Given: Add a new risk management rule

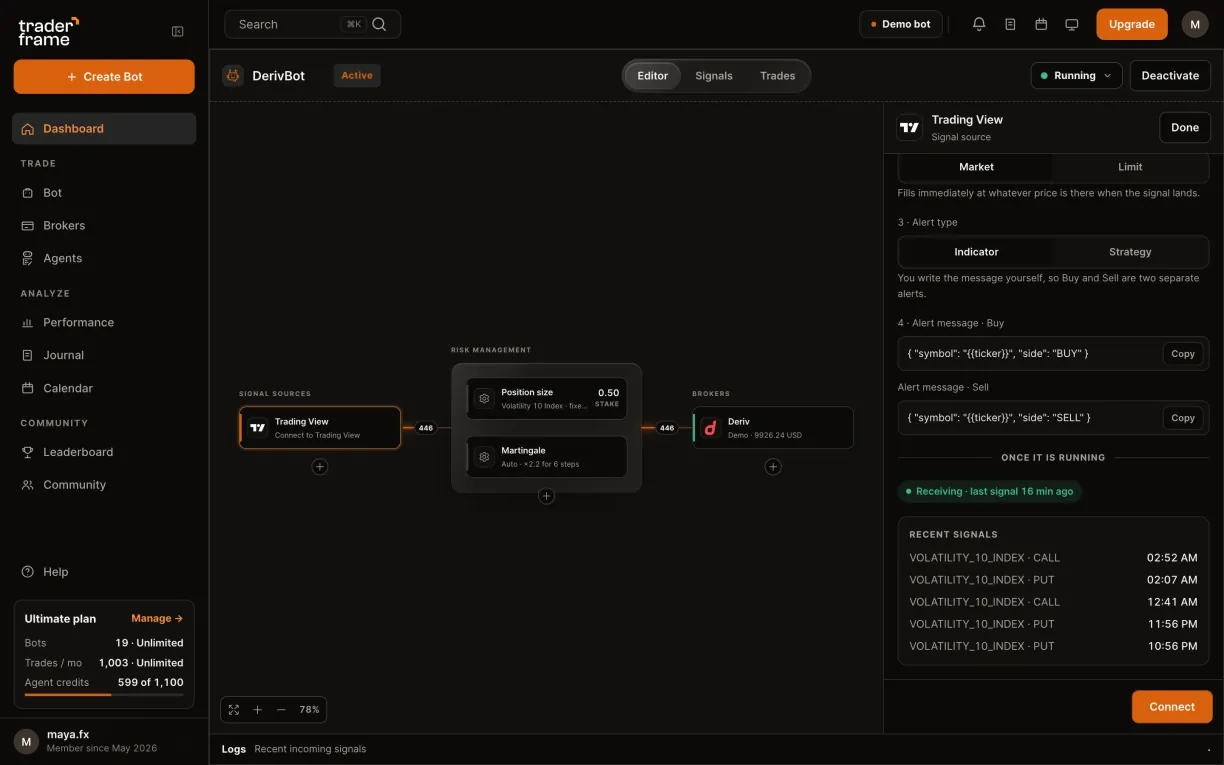Looking at the screenshot, I should point(546,496).
